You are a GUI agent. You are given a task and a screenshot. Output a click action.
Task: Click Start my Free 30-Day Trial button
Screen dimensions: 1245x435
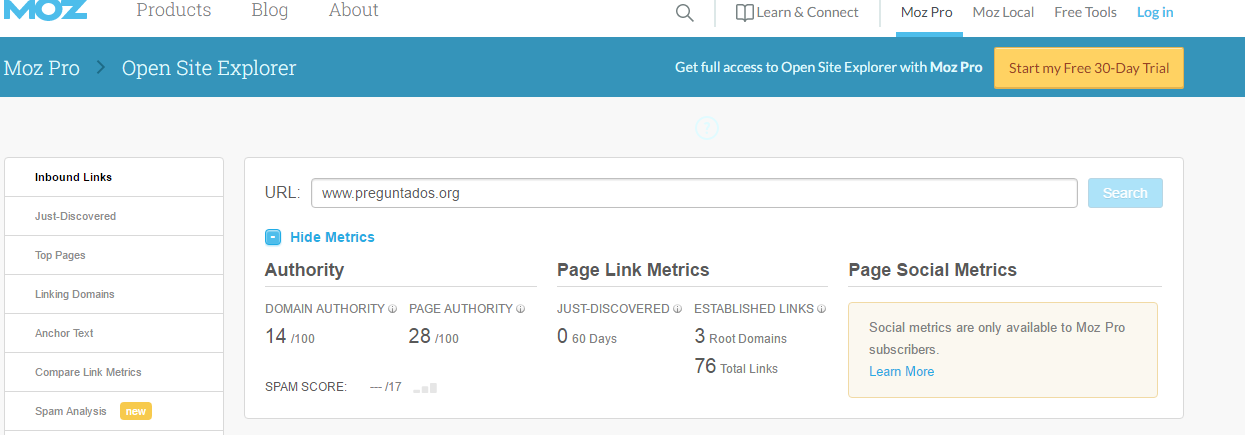pyautogui.click(x=1089, y=68)
